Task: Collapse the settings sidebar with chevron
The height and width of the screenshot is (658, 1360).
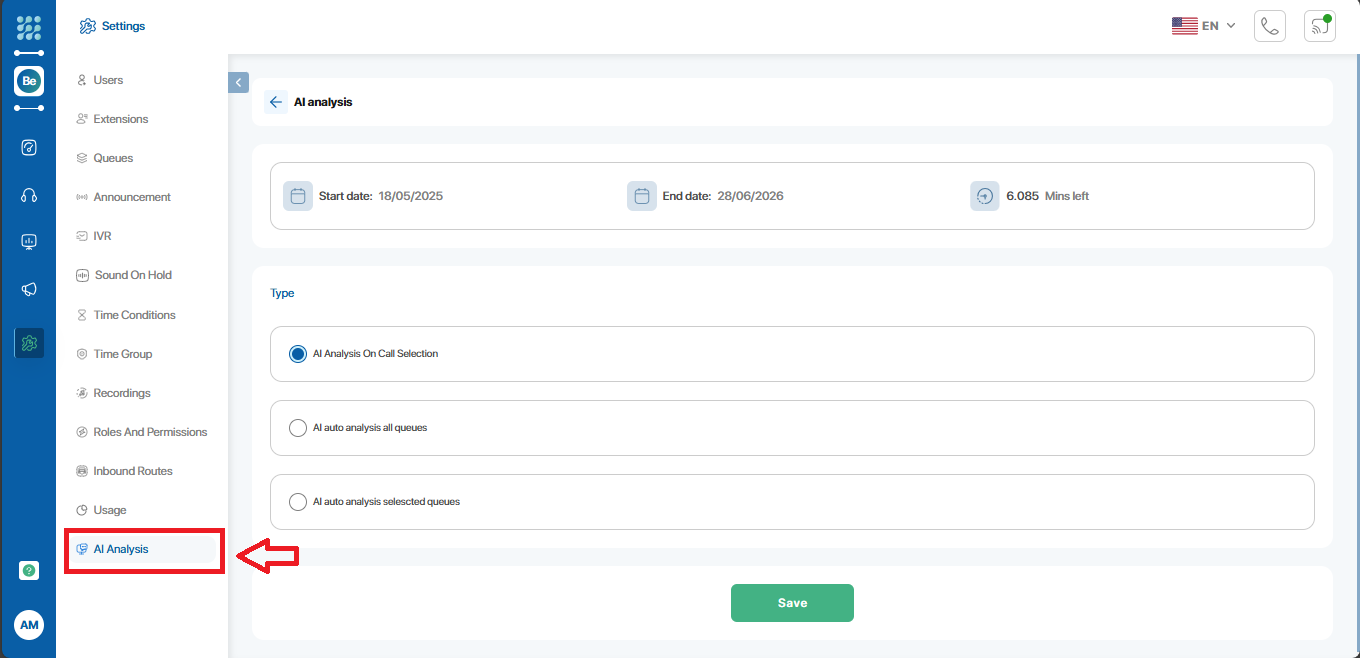Action: [x=238, y=82]
